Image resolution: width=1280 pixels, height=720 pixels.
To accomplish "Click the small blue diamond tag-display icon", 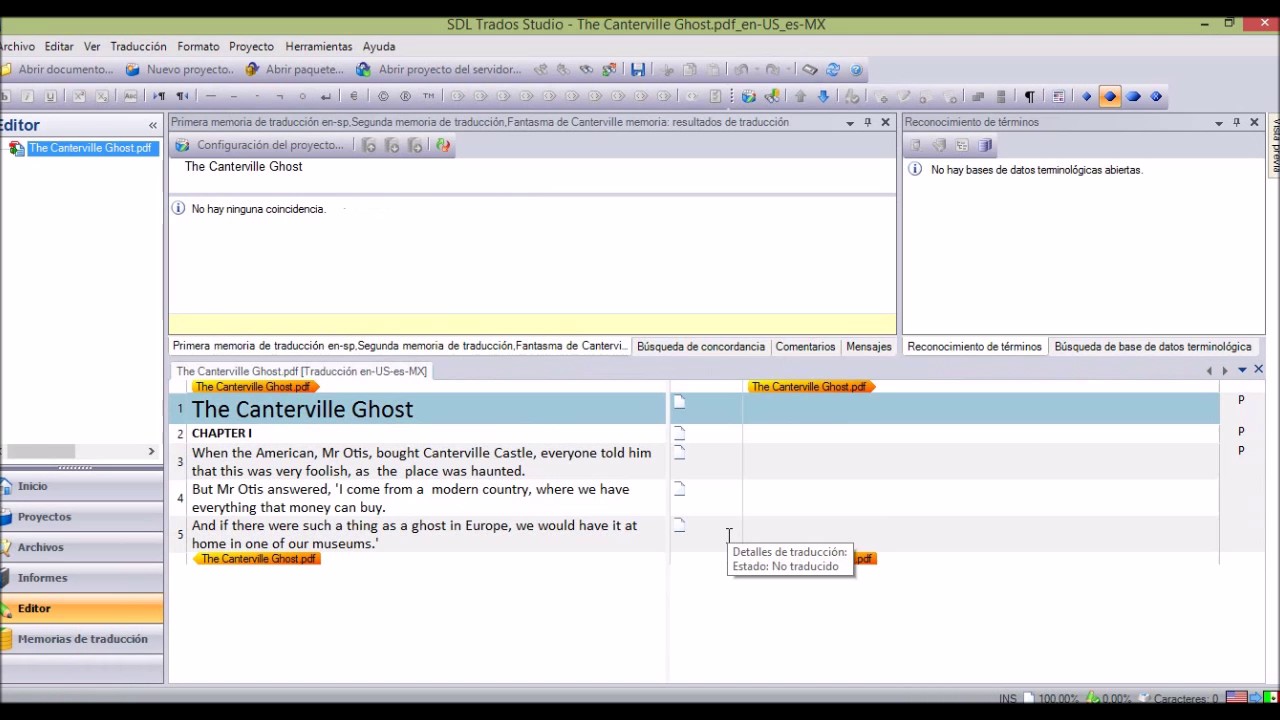I will tap(1087, 97).
